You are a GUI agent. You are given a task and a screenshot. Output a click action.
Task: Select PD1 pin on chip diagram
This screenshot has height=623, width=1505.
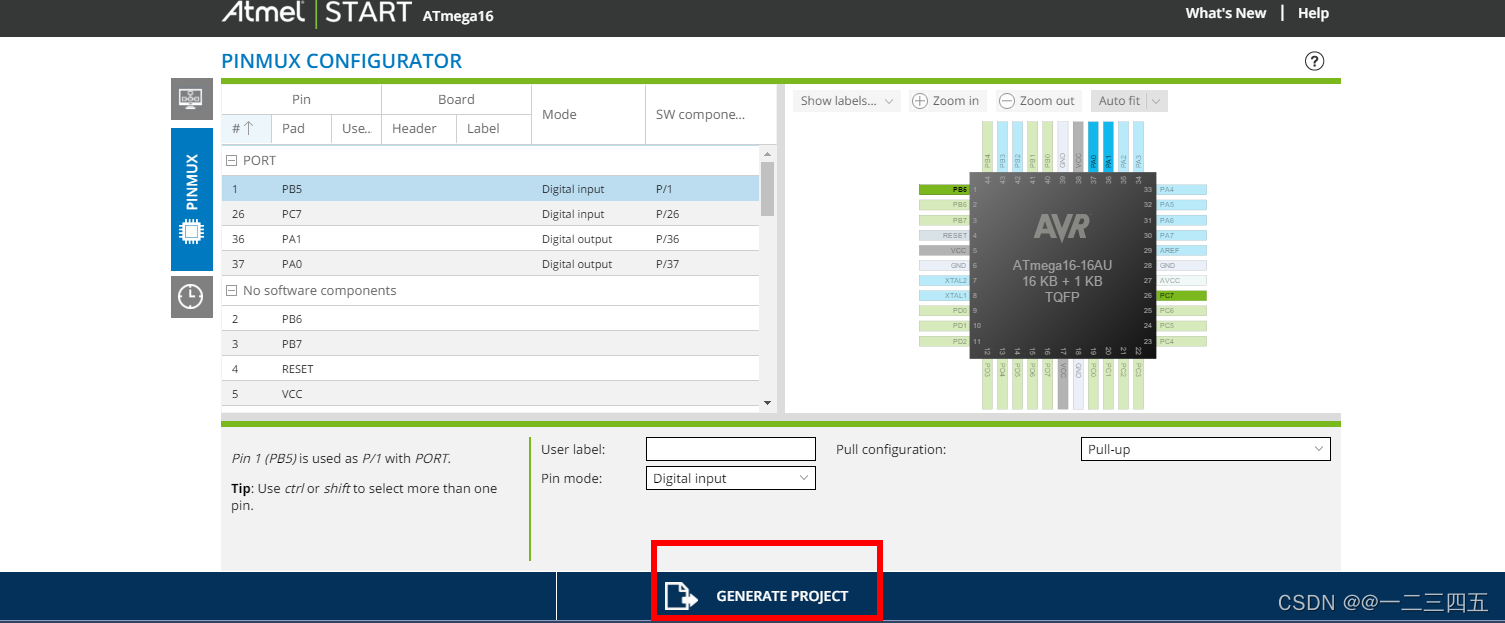click(944, 326)
